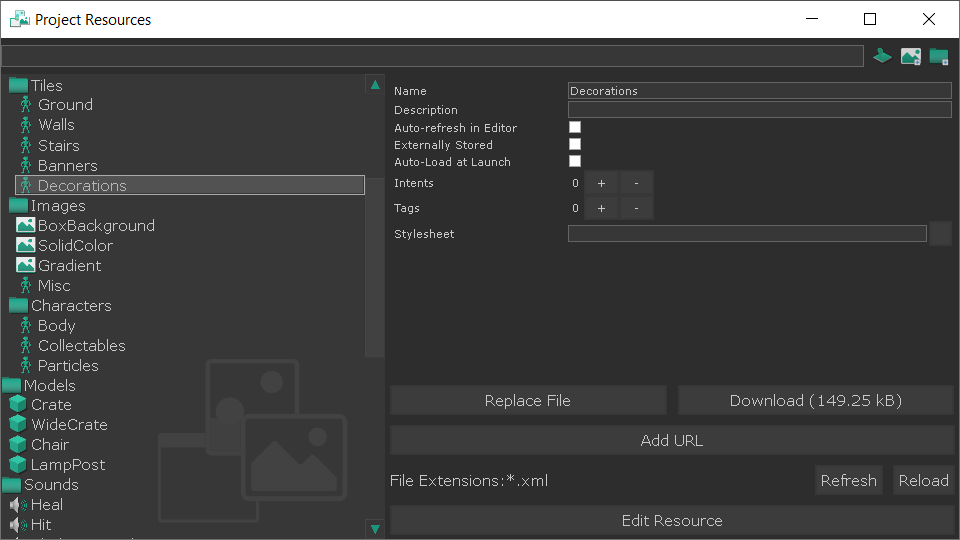Select the Decorations resource row

pos(190,186)
